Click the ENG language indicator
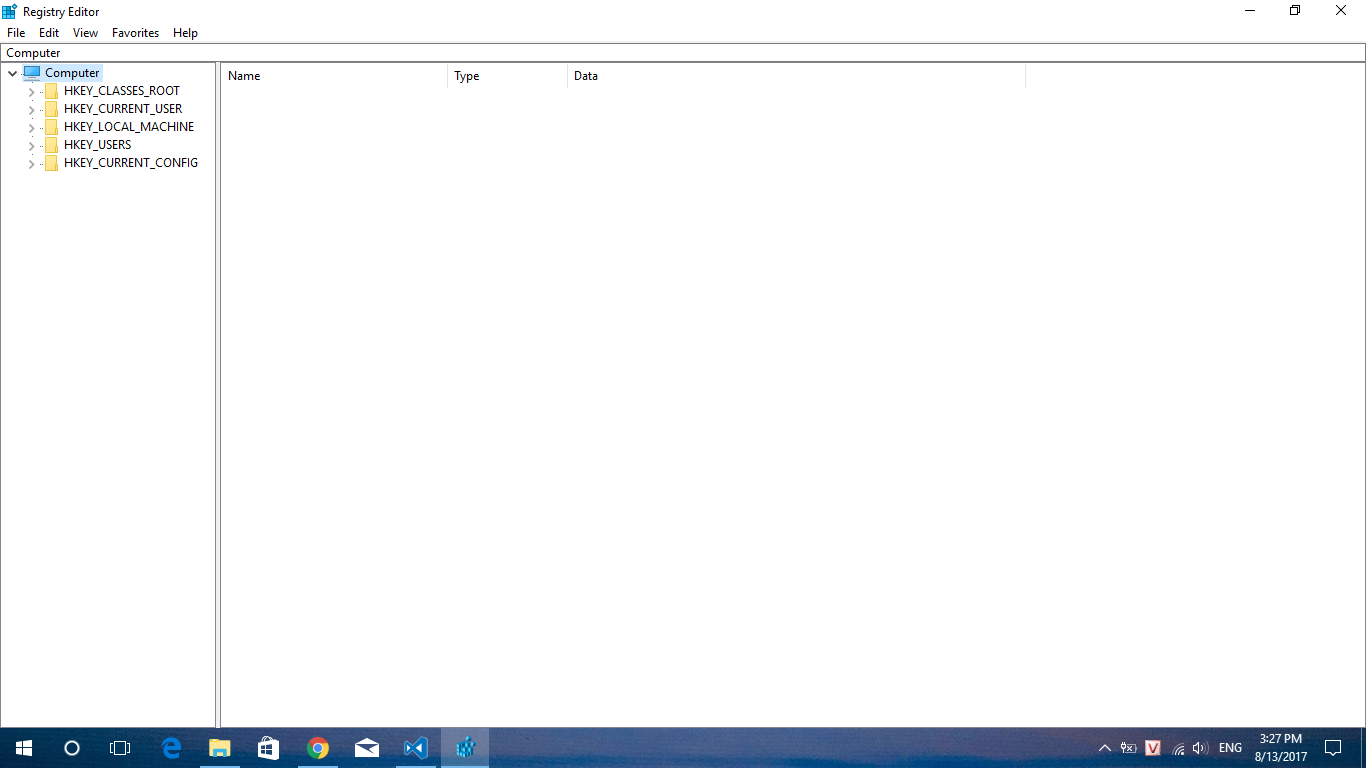 (x=1230, y=748)
